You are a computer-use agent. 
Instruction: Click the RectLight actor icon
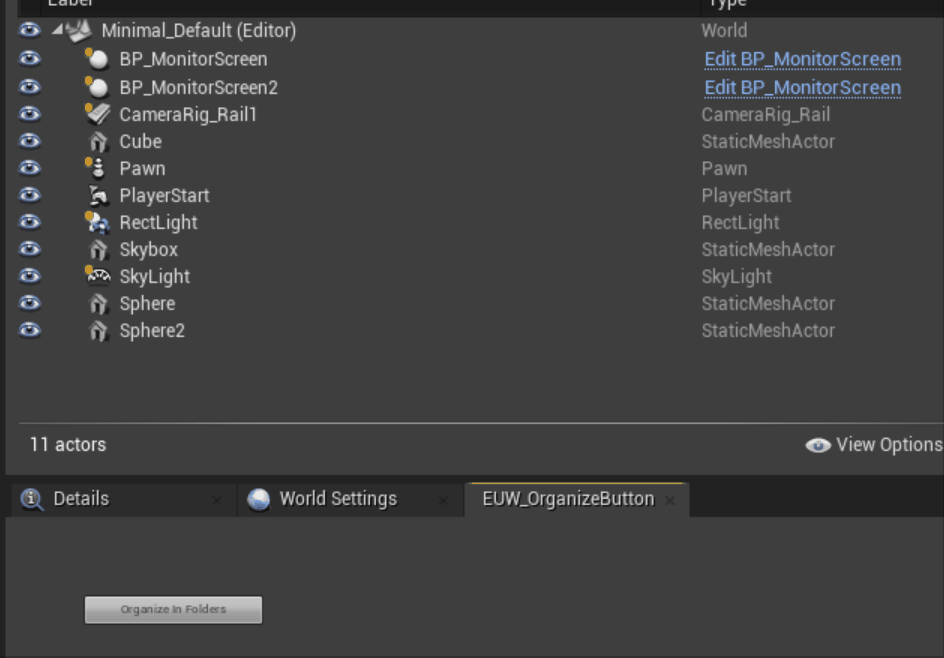pos(97,223)
